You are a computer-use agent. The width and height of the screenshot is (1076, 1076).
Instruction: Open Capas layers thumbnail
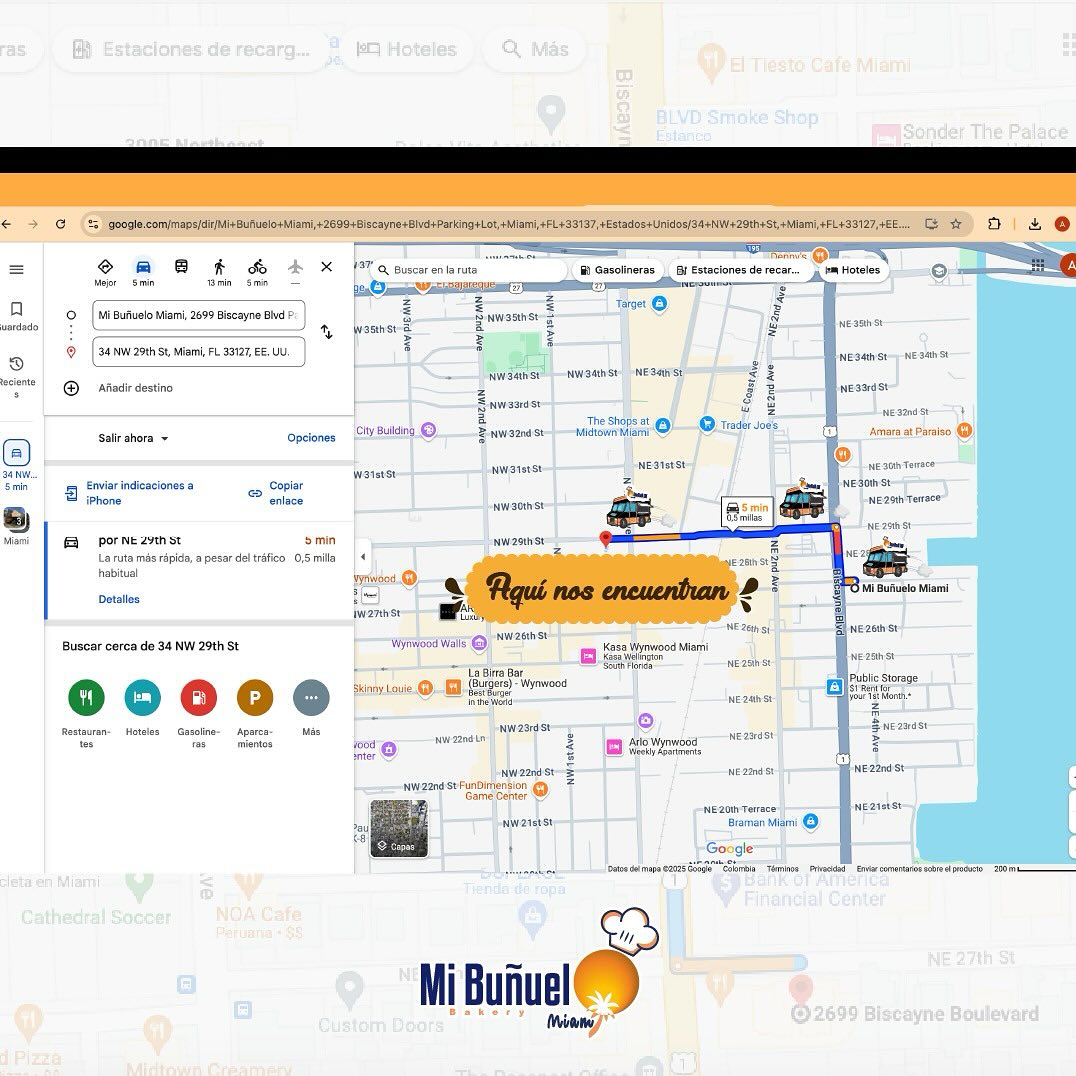tap(399, 828)
